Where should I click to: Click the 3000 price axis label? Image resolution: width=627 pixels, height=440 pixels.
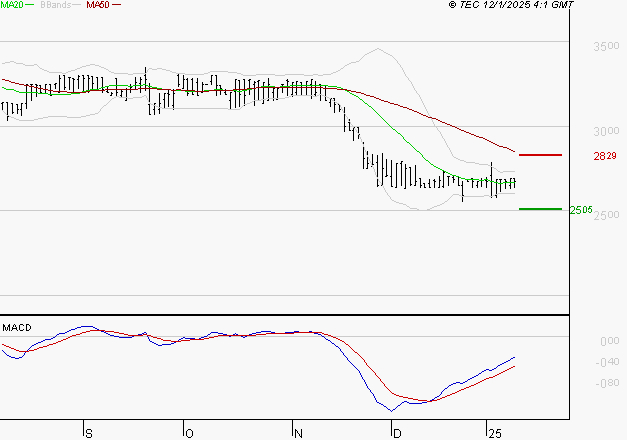pyautogui.click(x=605, y=131)
